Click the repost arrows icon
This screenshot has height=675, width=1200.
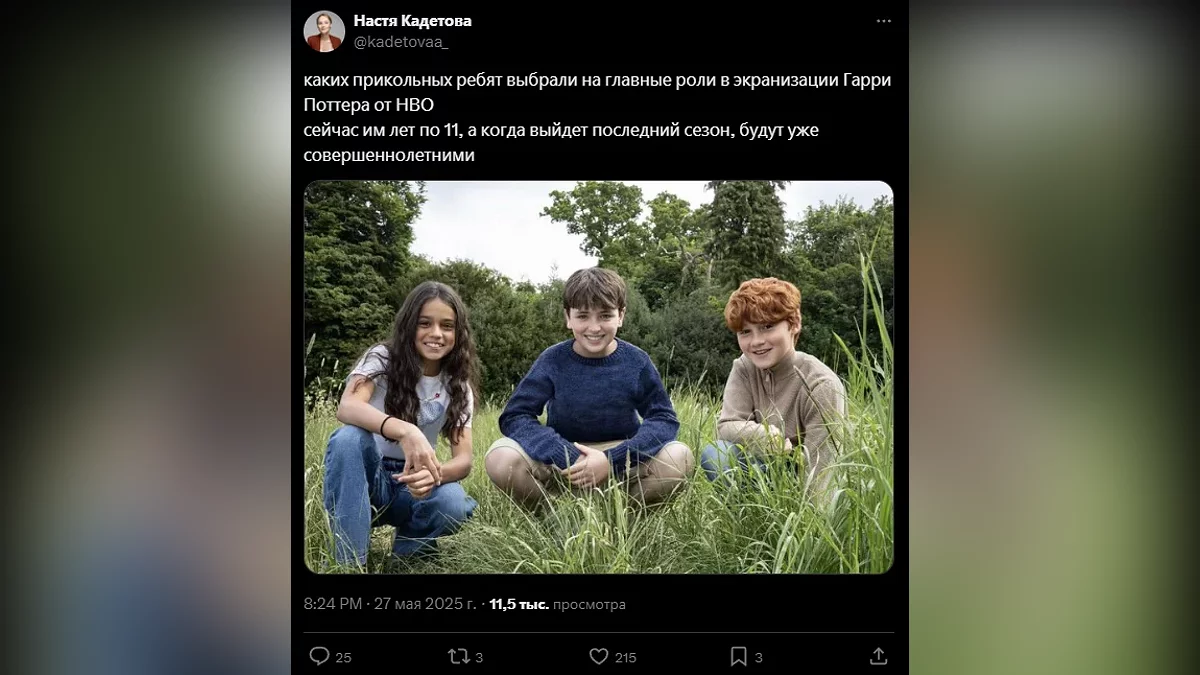click(x=458, y=656)
